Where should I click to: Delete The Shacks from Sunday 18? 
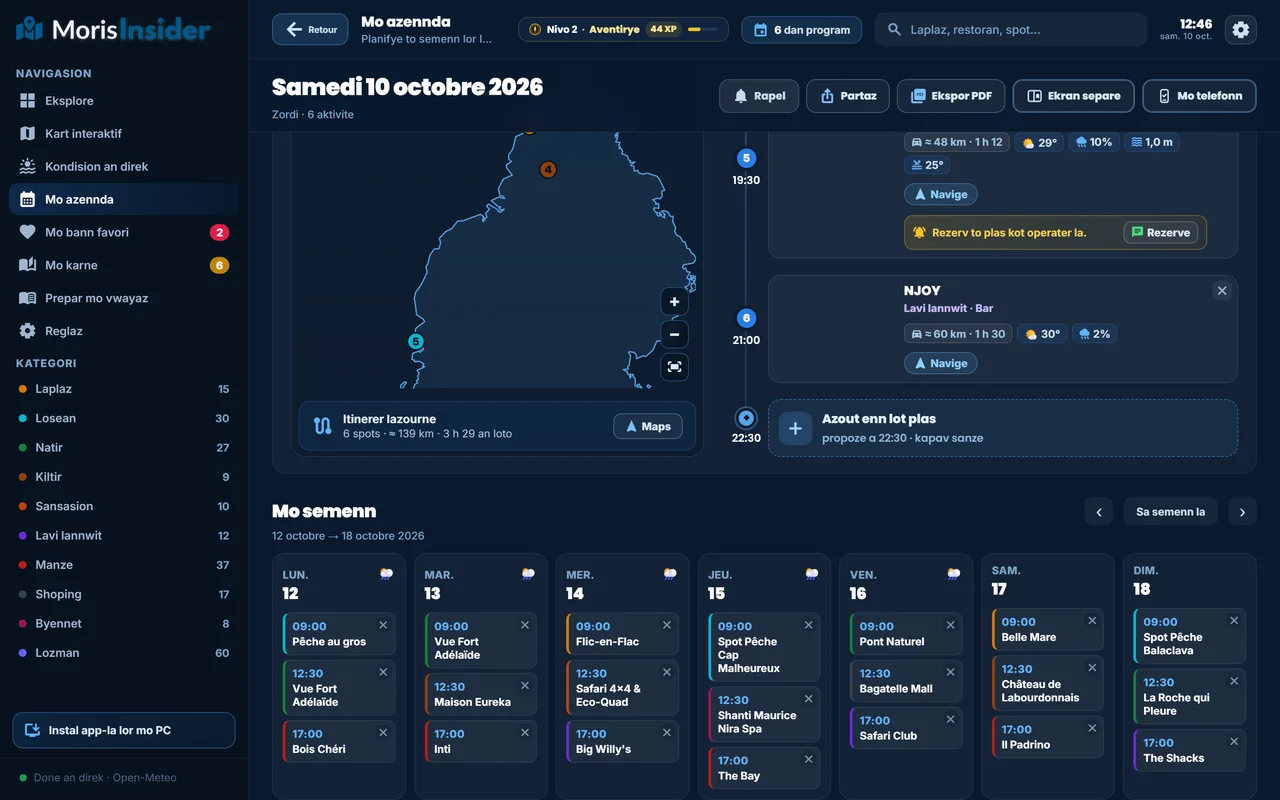1235,742
